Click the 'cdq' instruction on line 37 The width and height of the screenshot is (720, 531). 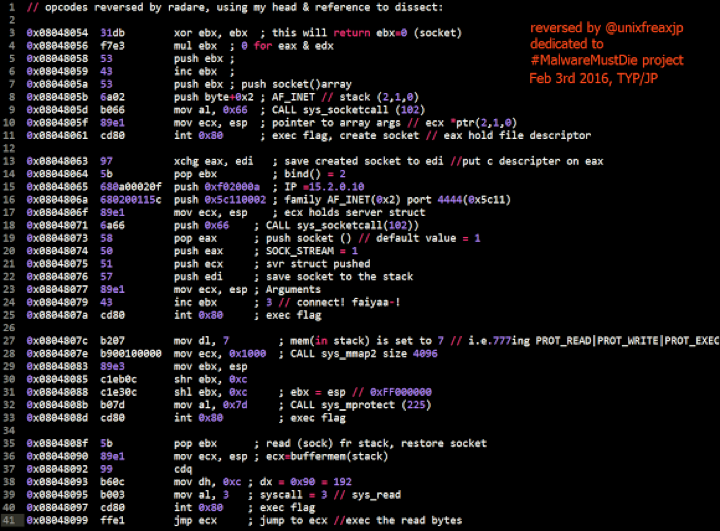point(183,469)
